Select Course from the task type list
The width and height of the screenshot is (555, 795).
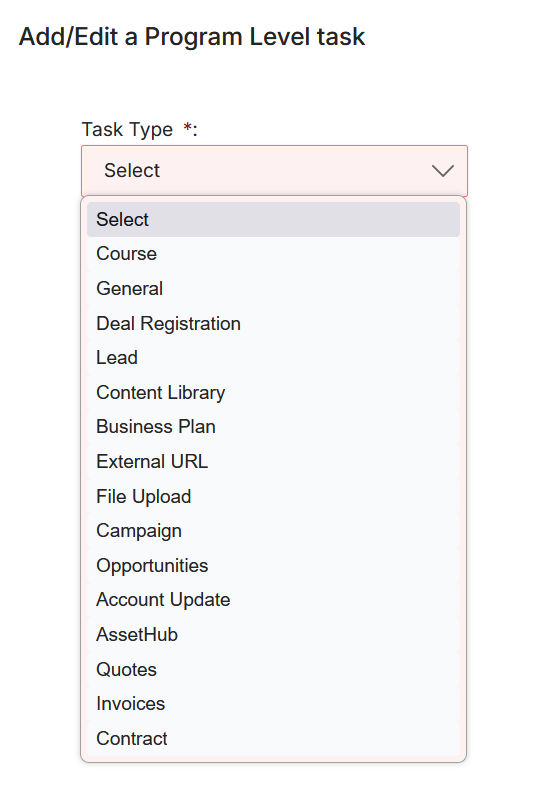point(273,254)
